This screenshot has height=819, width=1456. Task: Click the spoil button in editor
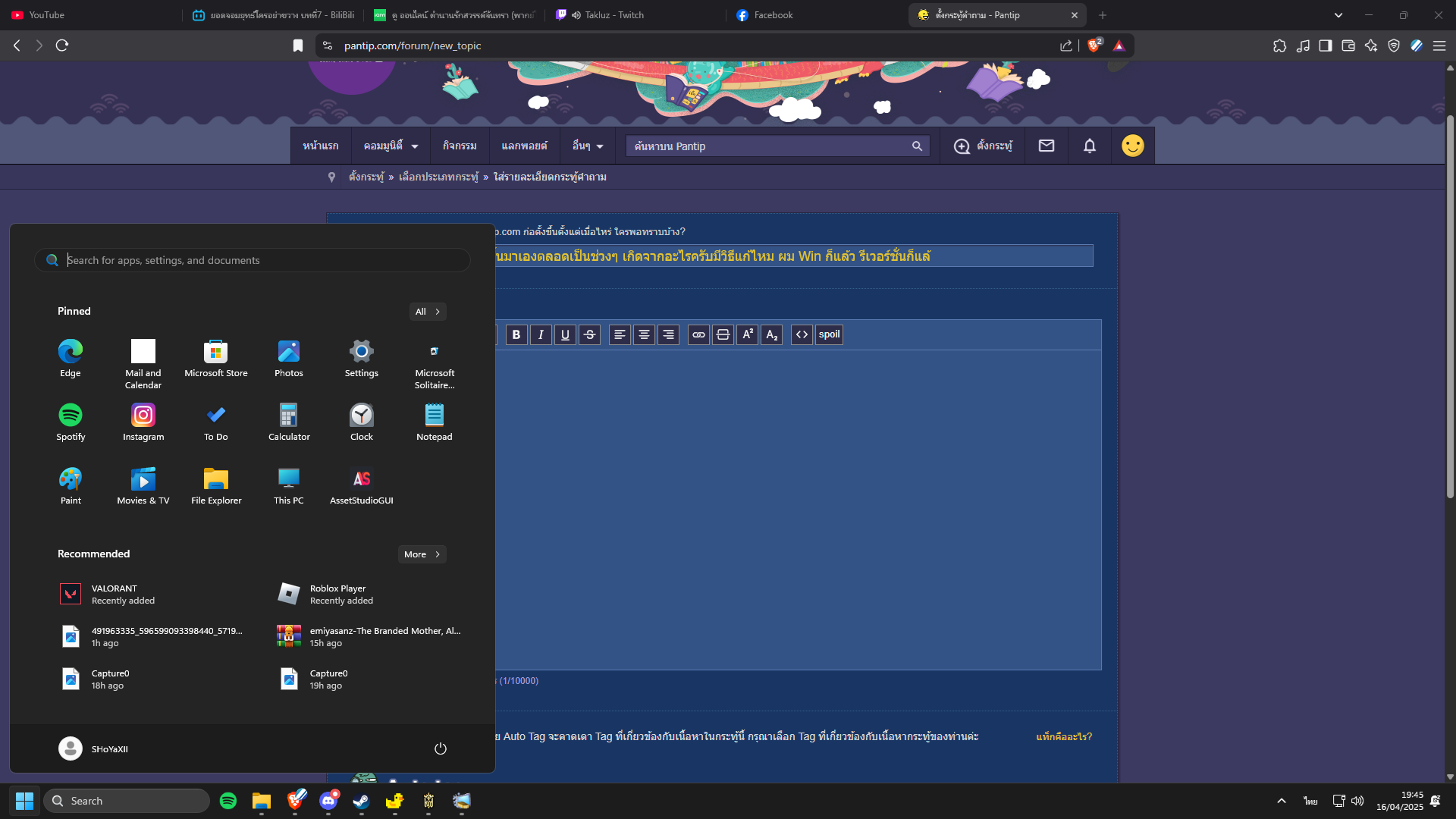pyautogui.click(x=829, y=334)
